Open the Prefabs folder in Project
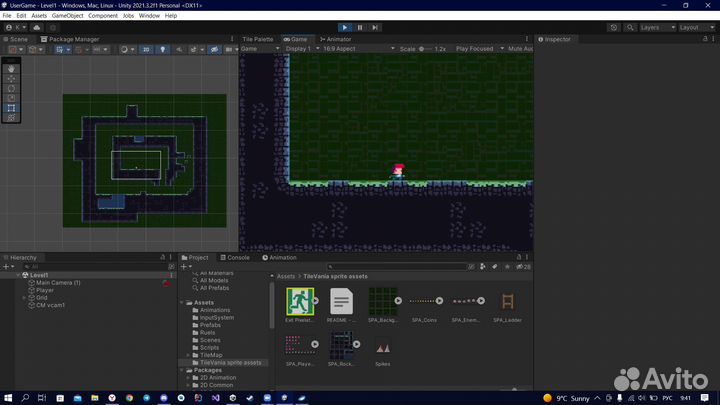Image resolution: width=720 pixels, height=405 pixels. click(210, 325)
